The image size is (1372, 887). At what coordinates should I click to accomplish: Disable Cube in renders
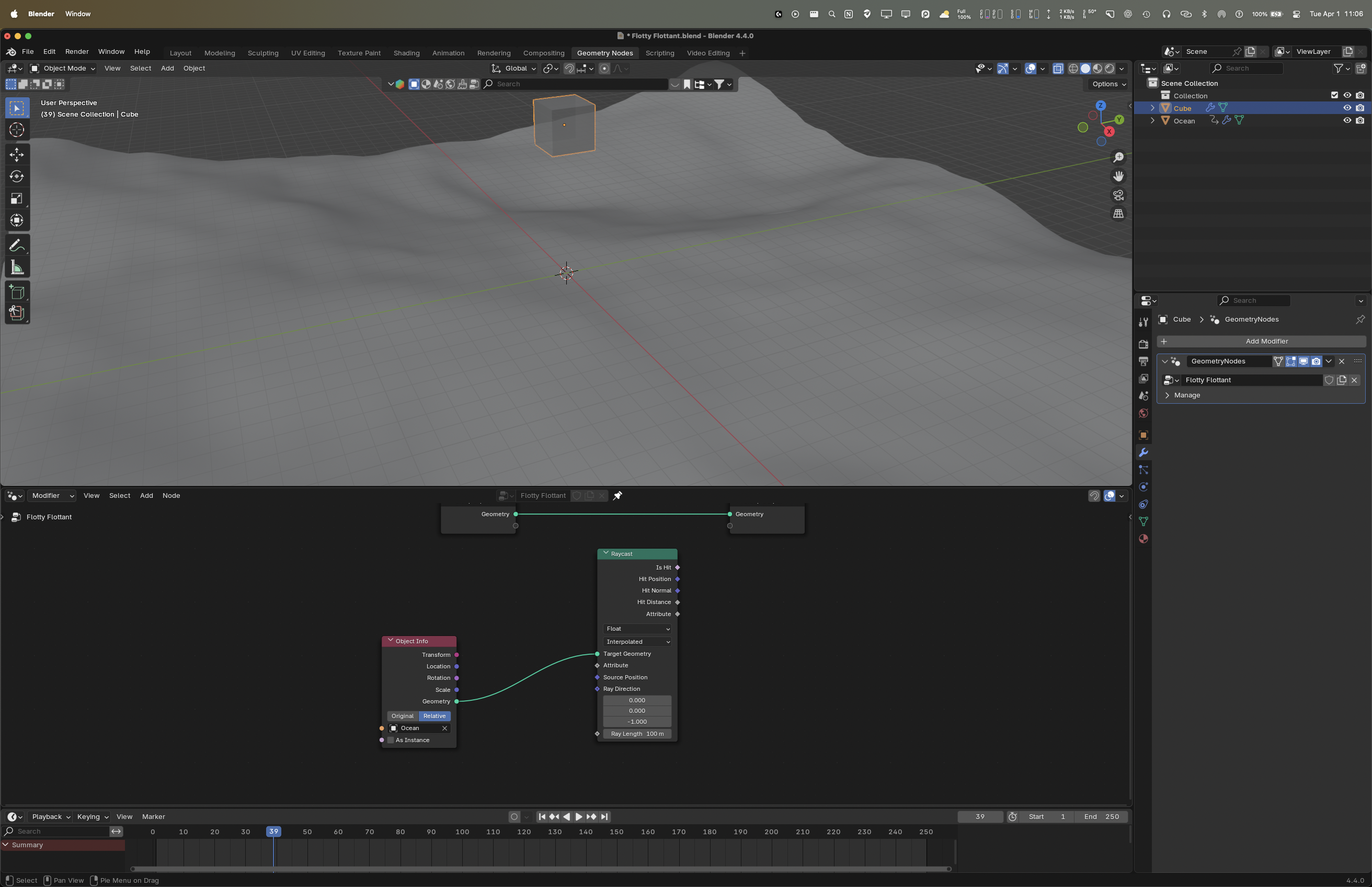point(1360,108)
